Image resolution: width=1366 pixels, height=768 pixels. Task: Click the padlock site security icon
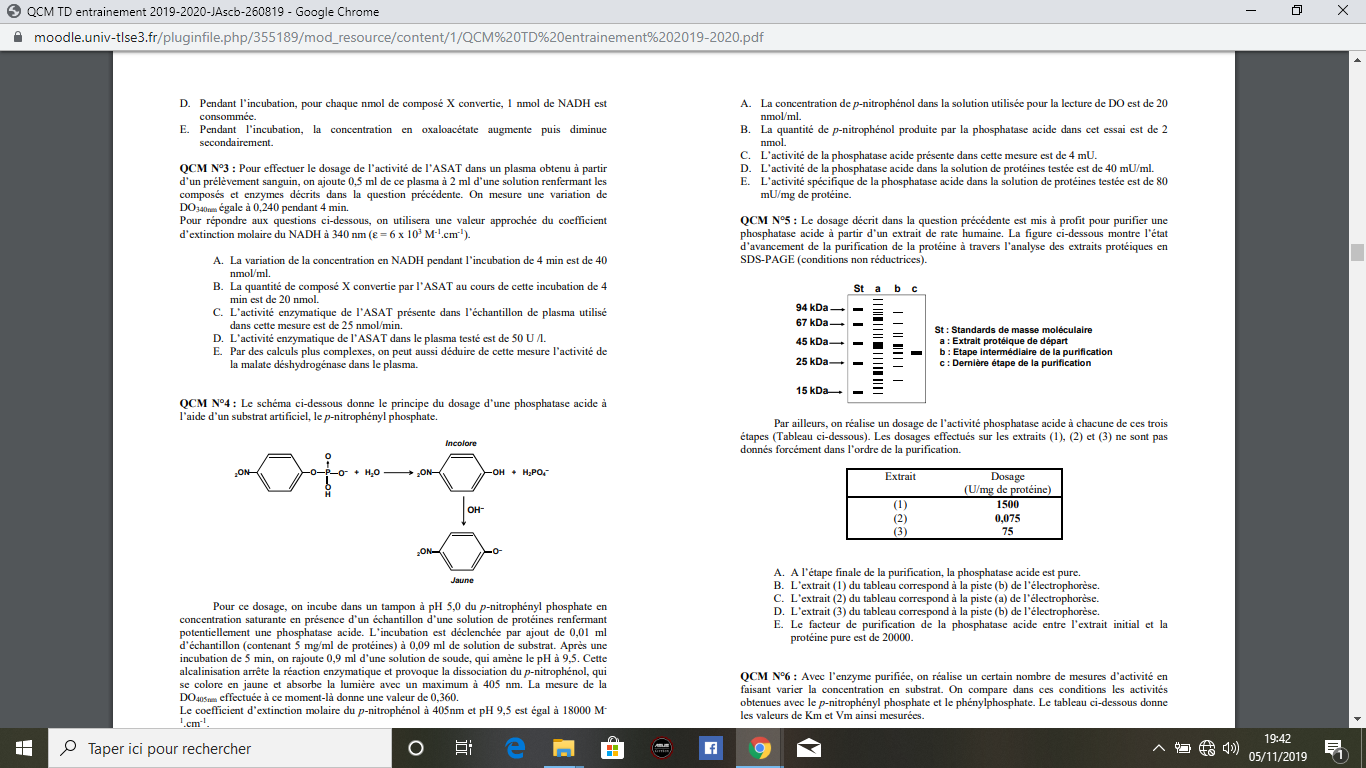pos(17,37)
